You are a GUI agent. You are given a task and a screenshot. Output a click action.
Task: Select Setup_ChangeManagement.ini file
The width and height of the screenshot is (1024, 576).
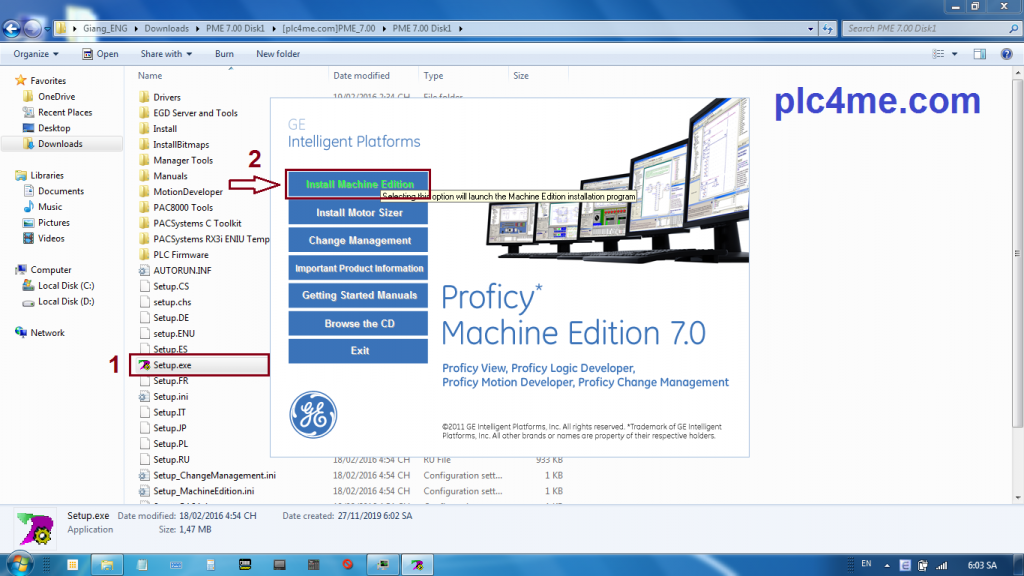point(214,475)
